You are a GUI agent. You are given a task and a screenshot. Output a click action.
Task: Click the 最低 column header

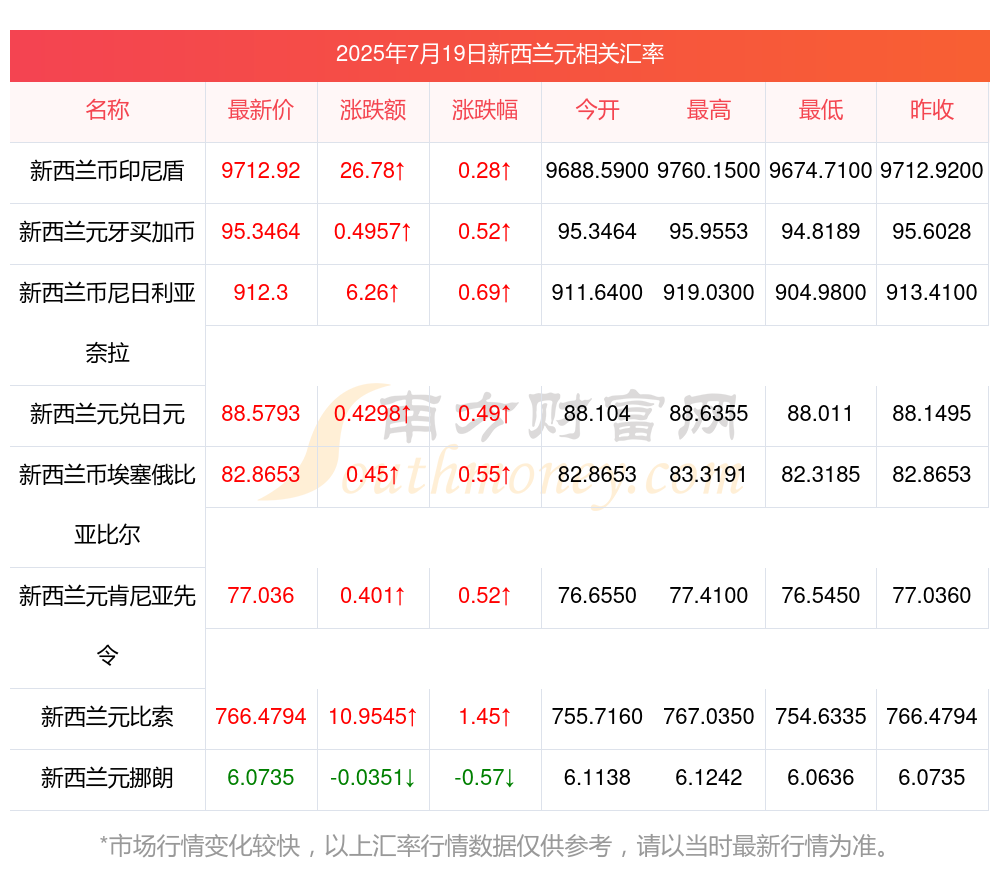(x=821, y=110)
